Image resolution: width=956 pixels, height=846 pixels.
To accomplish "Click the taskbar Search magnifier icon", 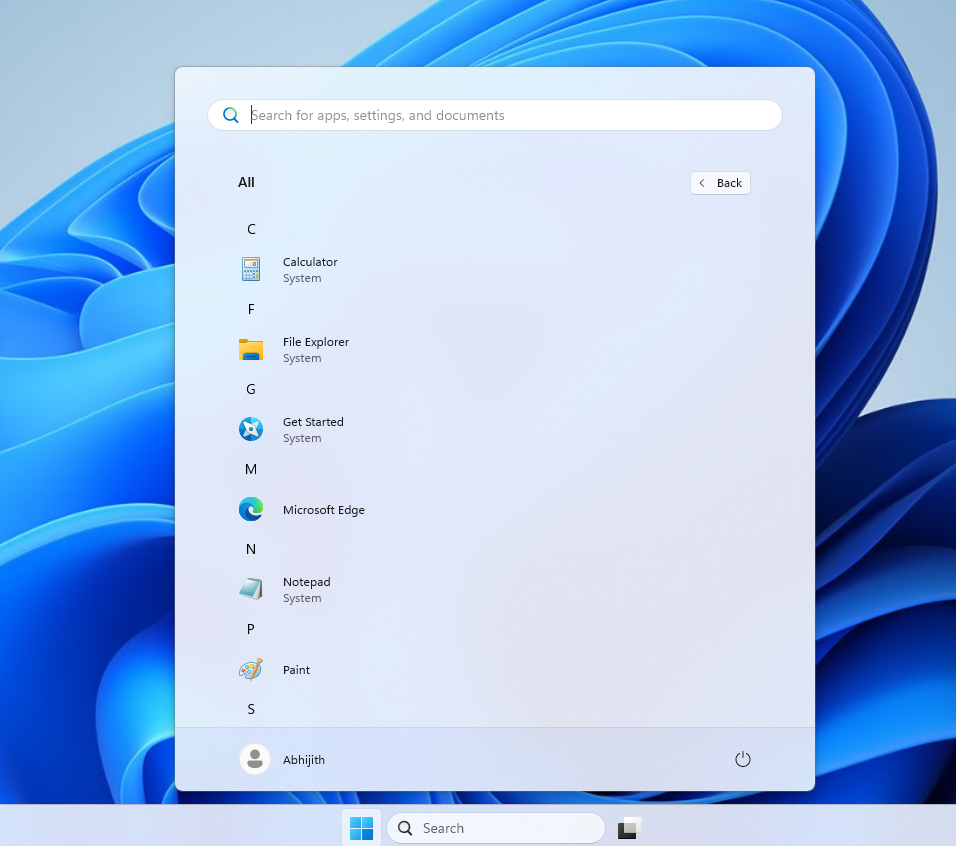I will [405, 828].
